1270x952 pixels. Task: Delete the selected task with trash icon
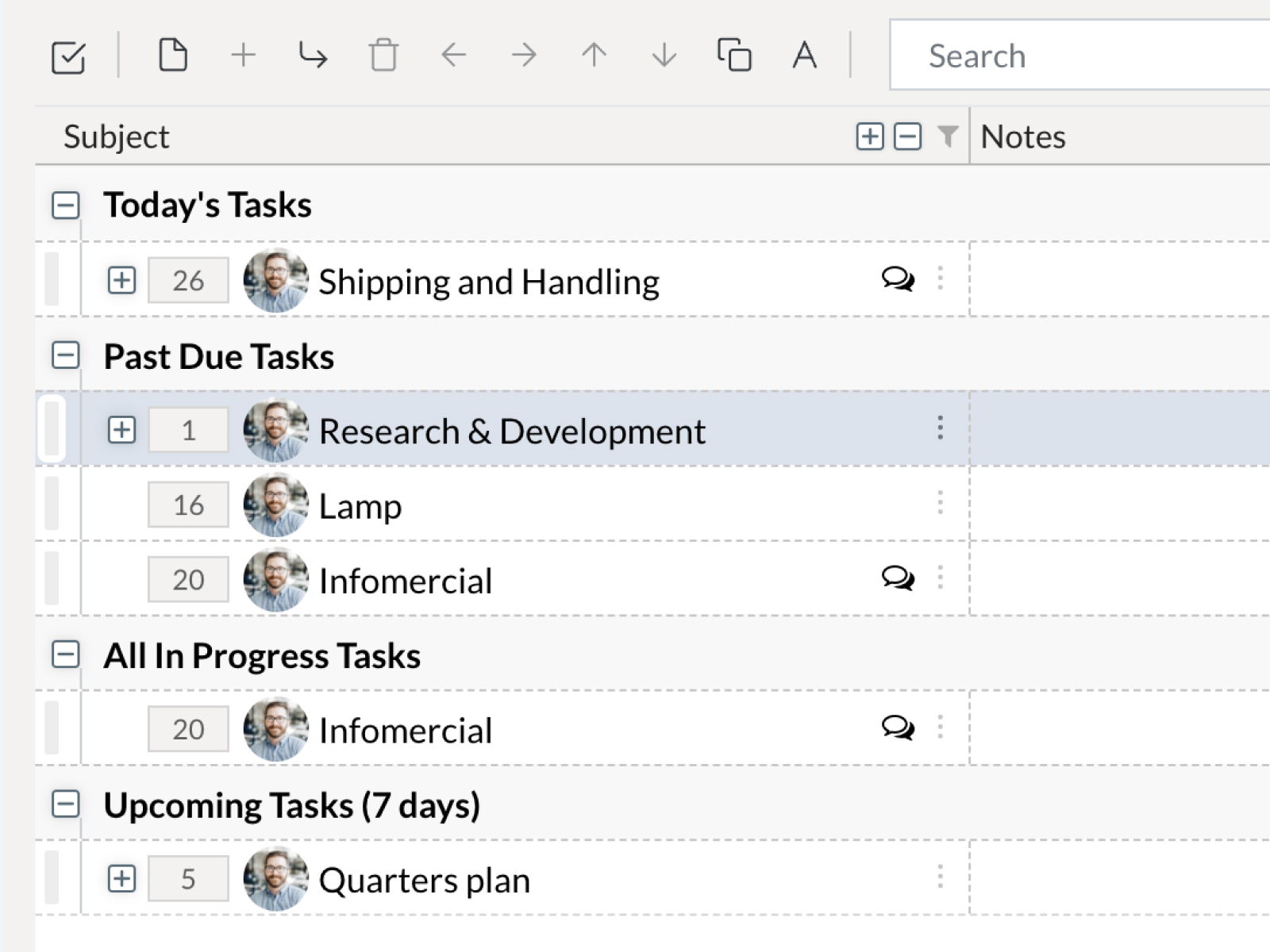383,56
